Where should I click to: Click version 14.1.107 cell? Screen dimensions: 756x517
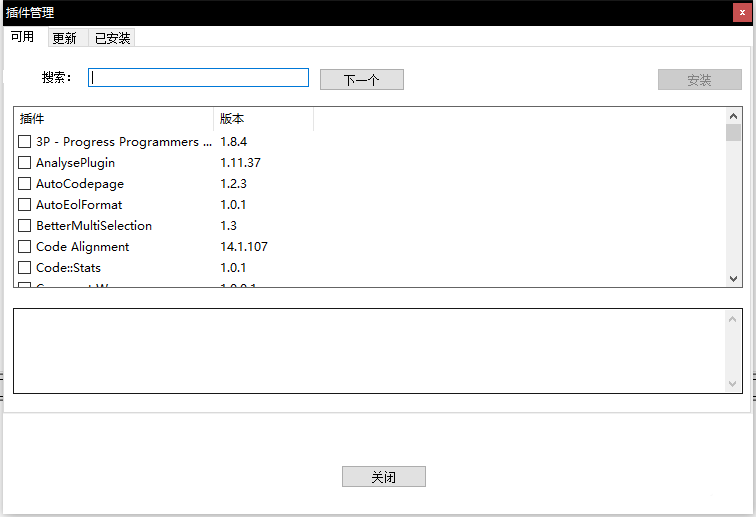244,246
